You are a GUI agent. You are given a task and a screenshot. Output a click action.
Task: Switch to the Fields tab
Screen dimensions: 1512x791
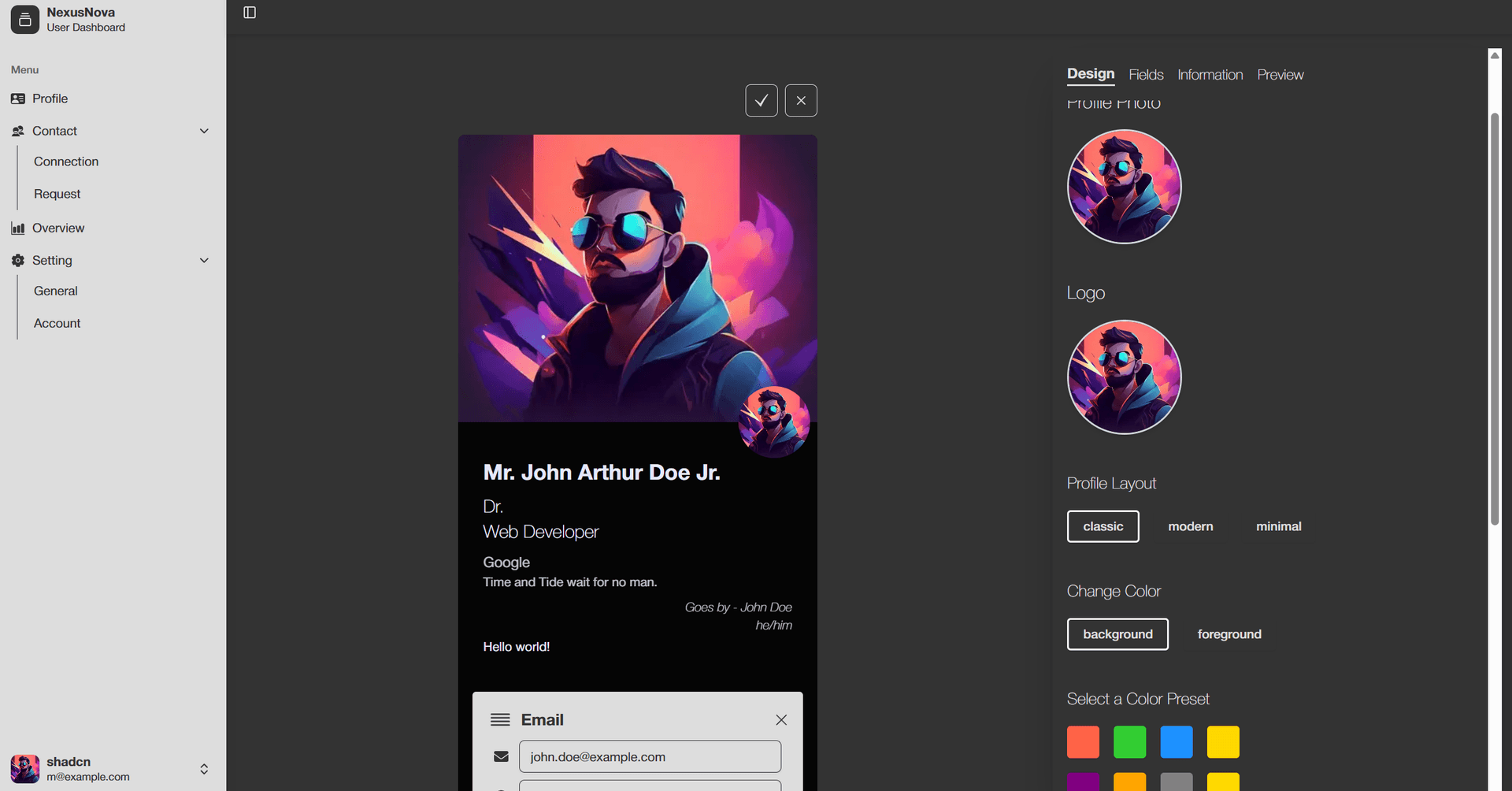click(1146, 75)
